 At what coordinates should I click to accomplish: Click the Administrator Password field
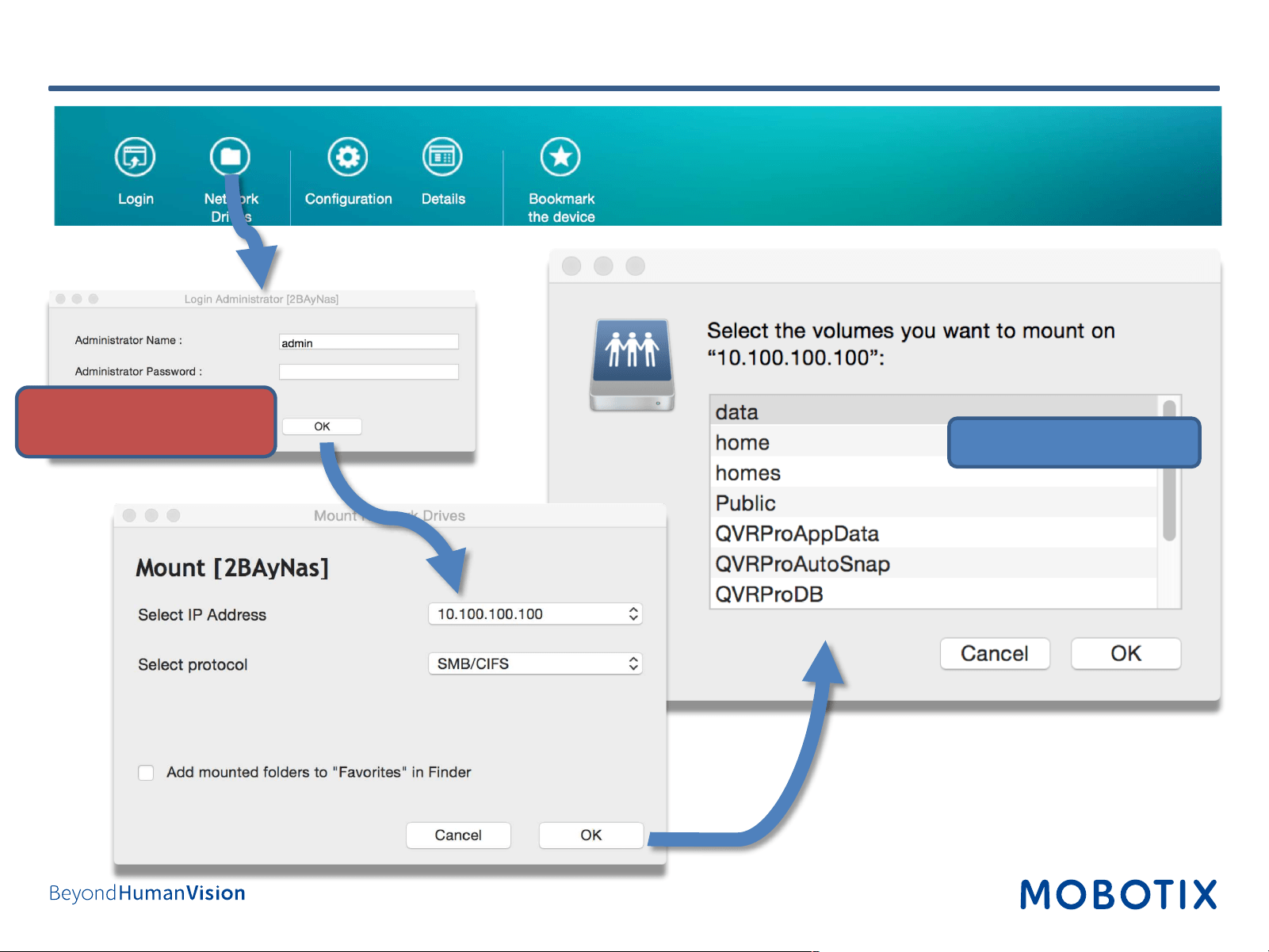369,372
